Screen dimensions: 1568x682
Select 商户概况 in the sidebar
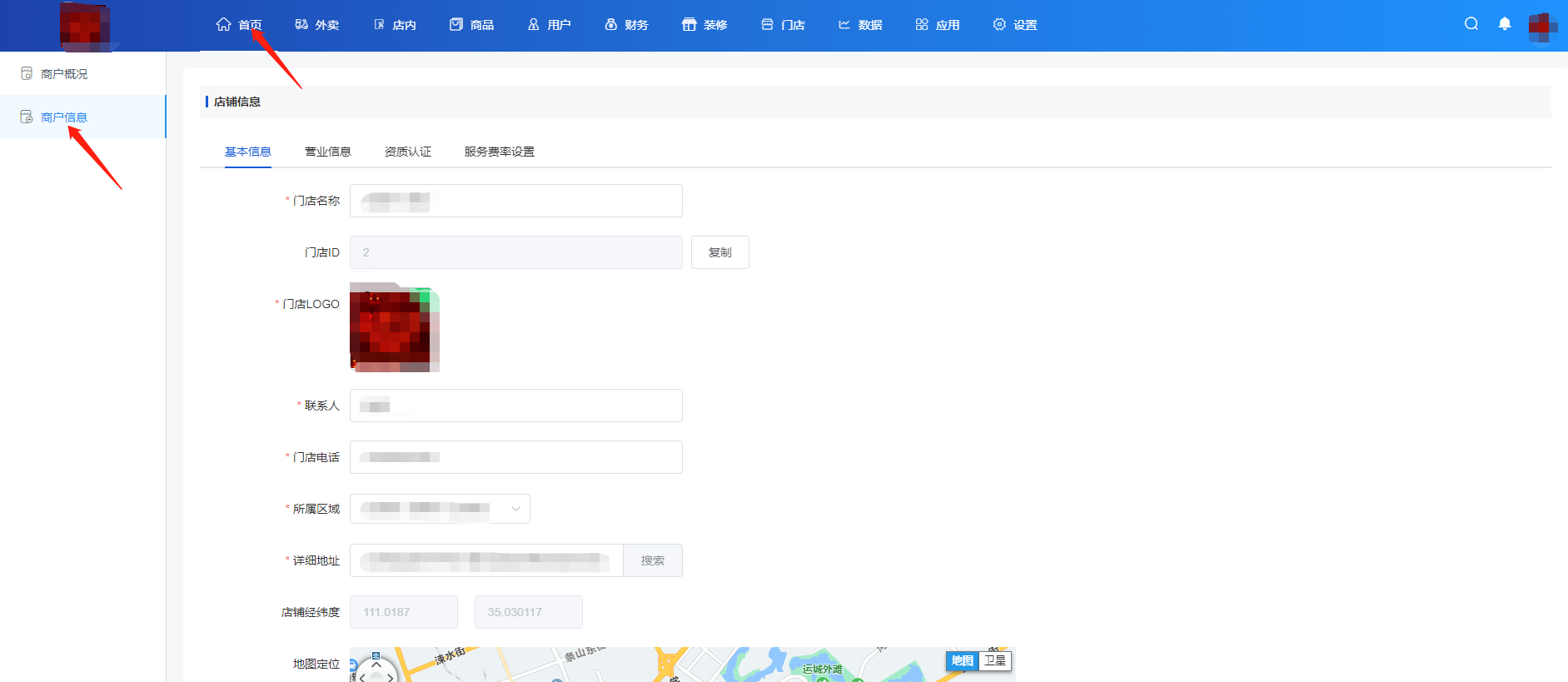coord(82,74)
